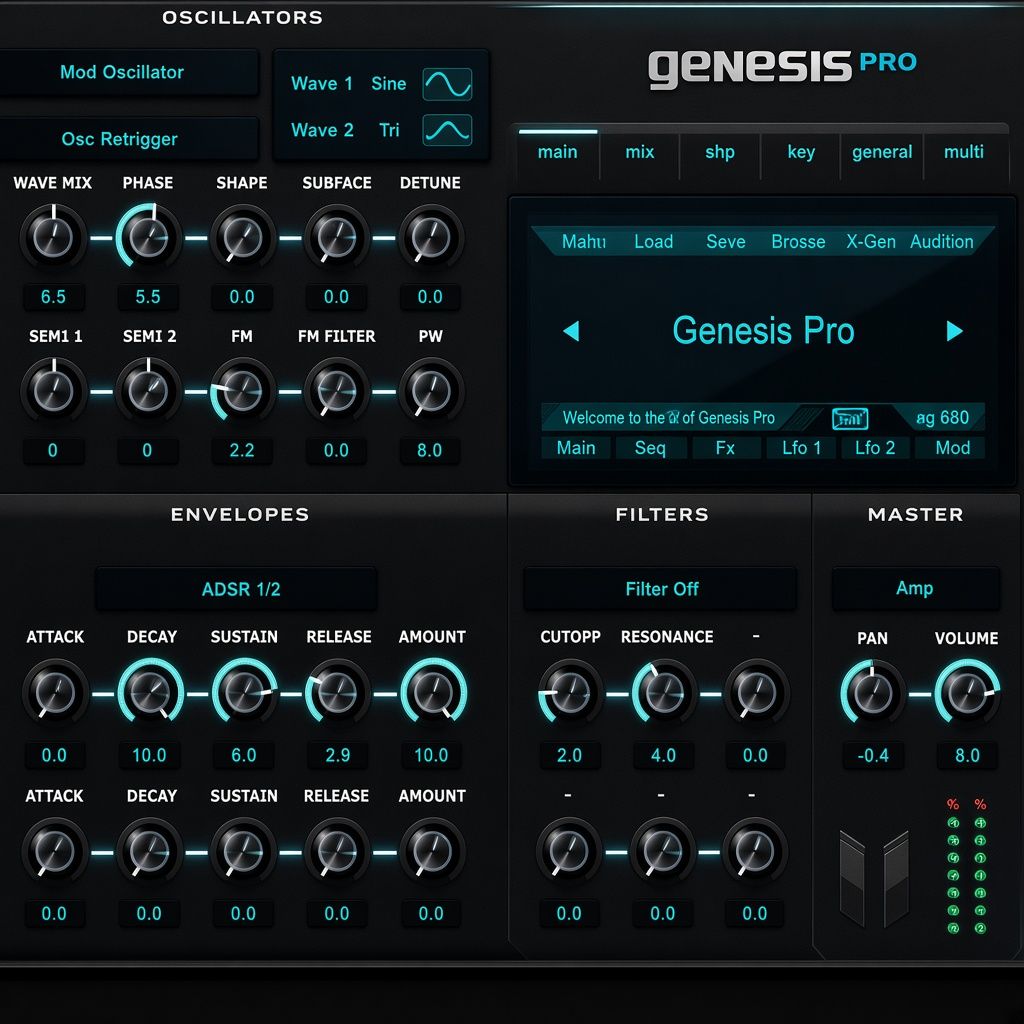
Task: Open the Lfo 1 page in display
Action: click(801, 448)
